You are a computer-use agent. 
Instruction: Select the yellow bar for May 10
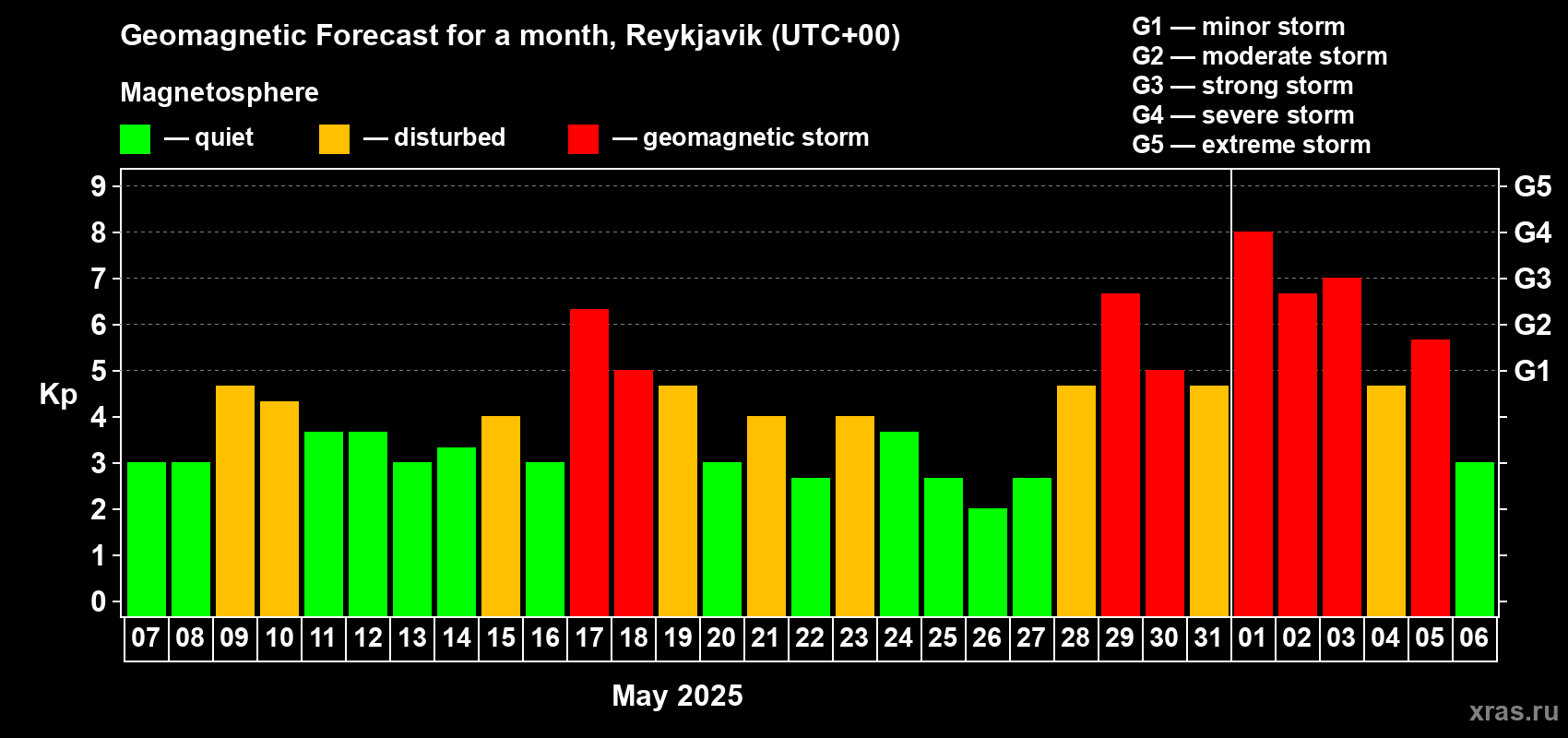[279, 509]
